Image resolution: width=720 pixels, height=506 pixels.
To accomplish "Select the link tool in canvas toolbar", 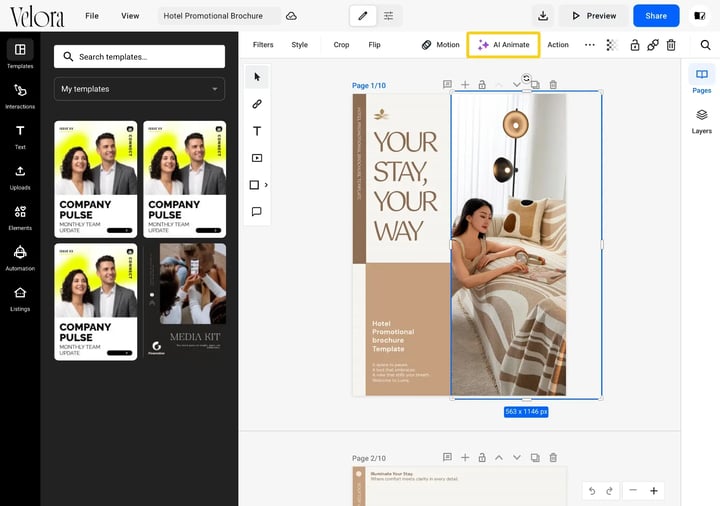I will click(257, 104).
